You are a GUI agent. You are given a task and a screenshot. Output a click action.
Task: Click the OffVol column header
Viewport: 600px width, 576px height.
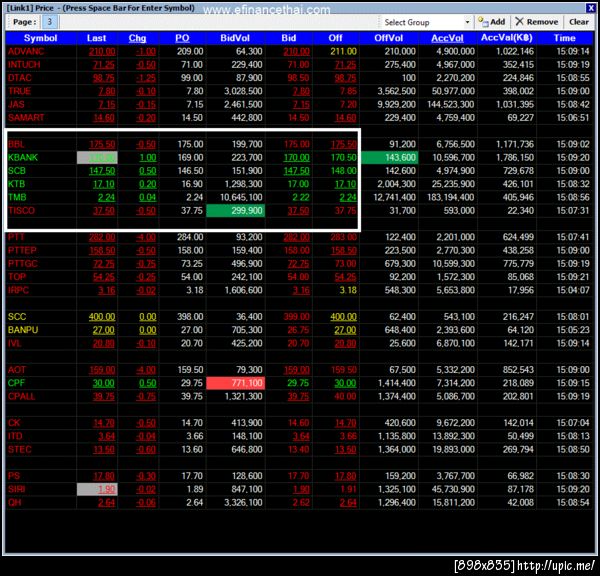(388, 38)
